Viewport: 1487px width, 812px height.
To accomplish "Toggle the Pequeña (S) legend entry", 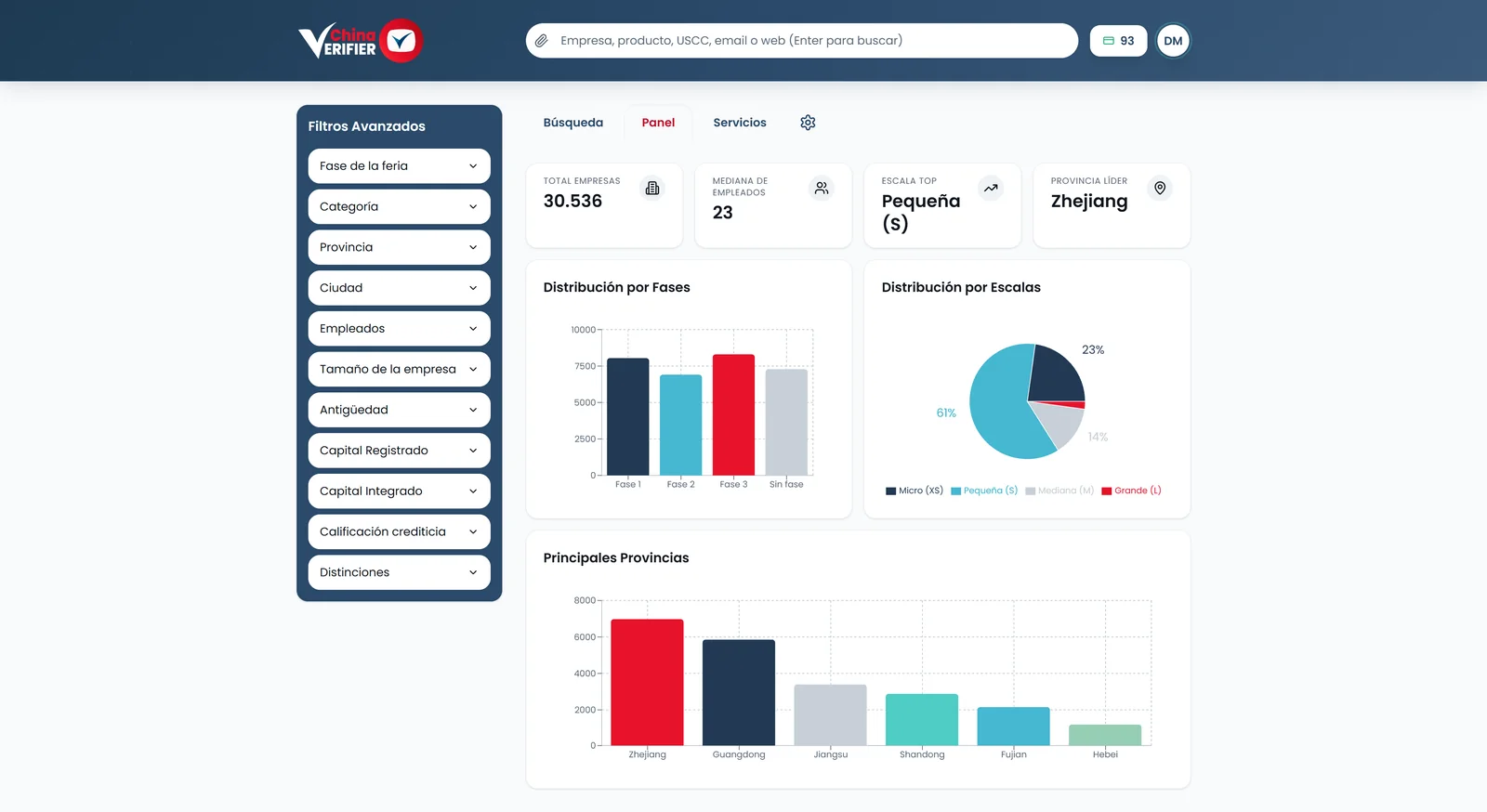I will point(984,491).
